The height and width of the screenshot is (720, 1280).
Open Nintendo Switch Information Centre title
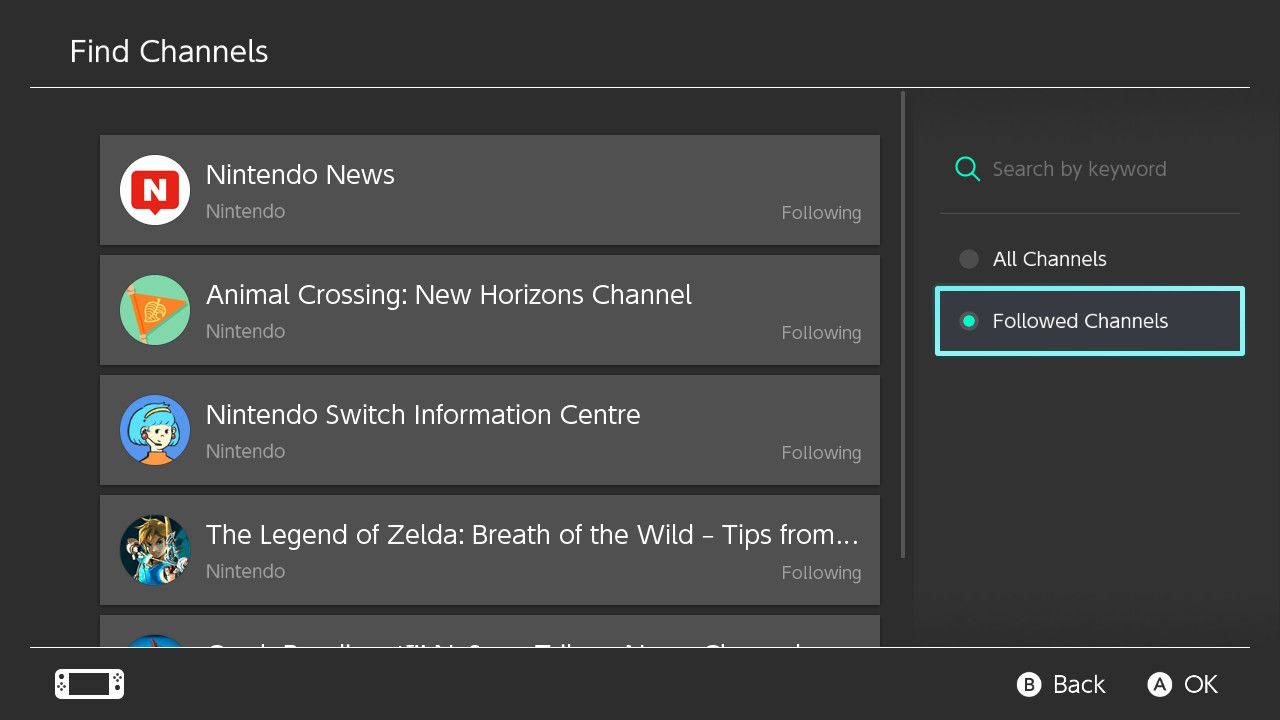pyautogui.click(x=423, y=415)
